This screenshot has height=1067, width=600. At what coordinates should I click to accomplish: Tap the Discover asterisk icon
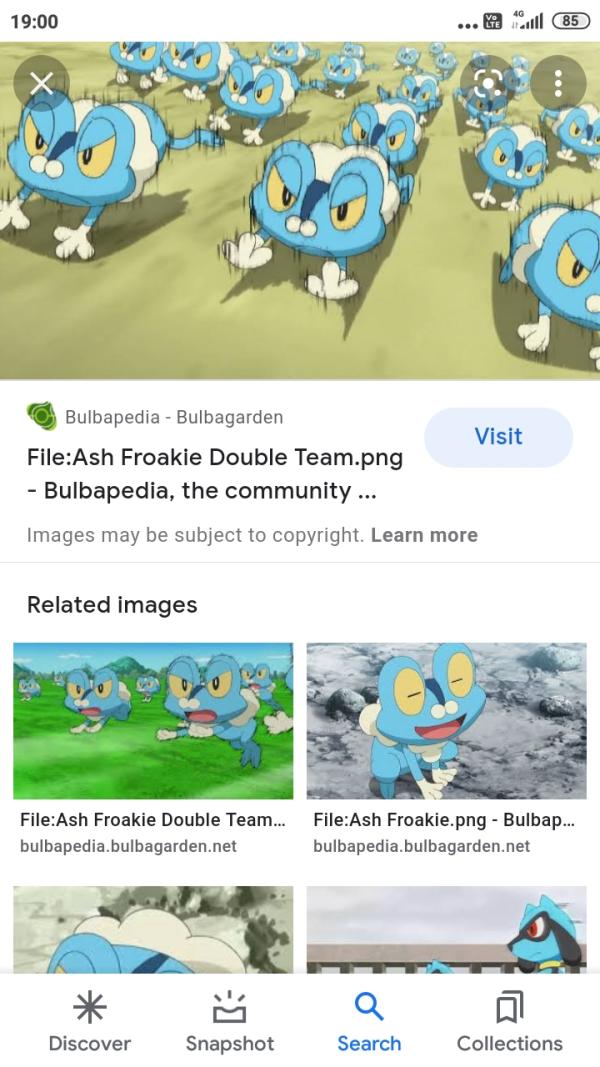click(x=90, y=1007)
